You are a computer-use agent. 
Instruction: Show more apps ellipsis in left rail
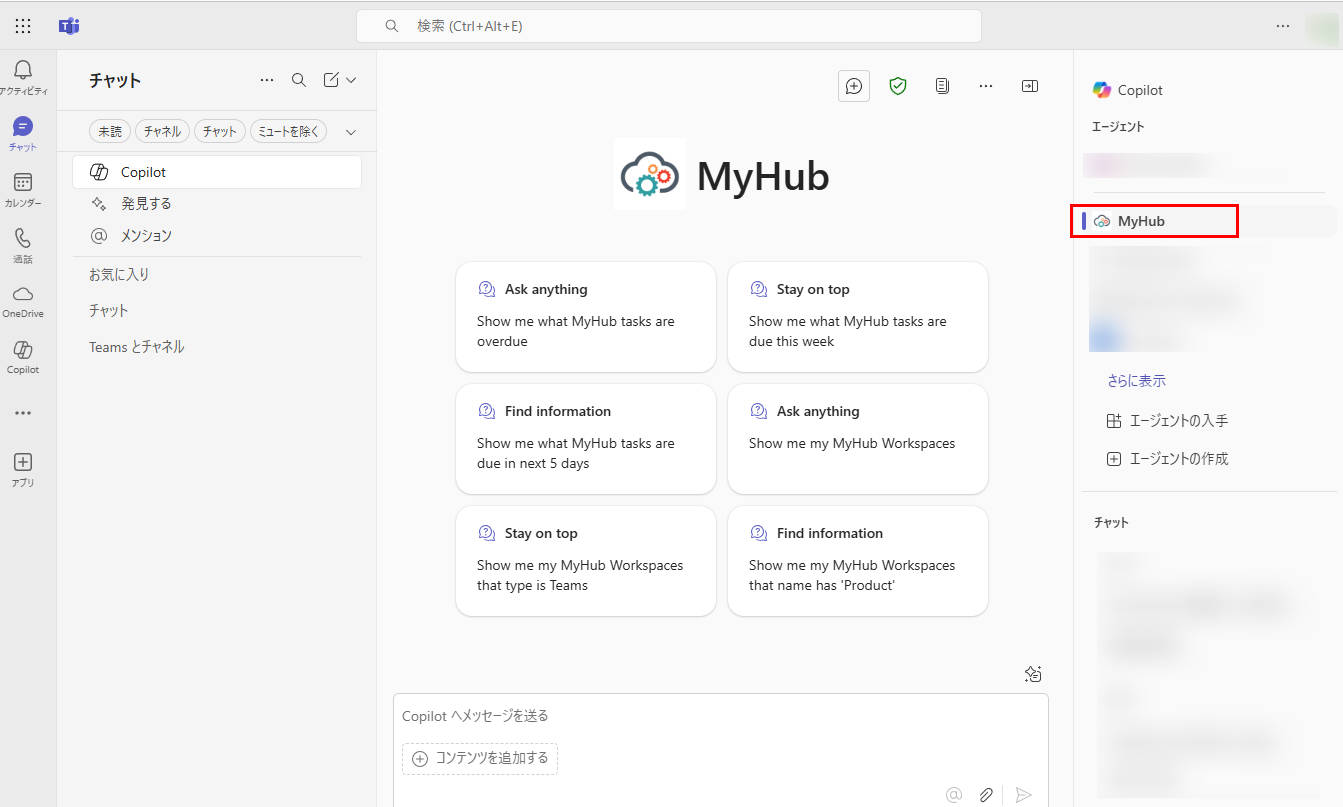click(x=23, y=413)
